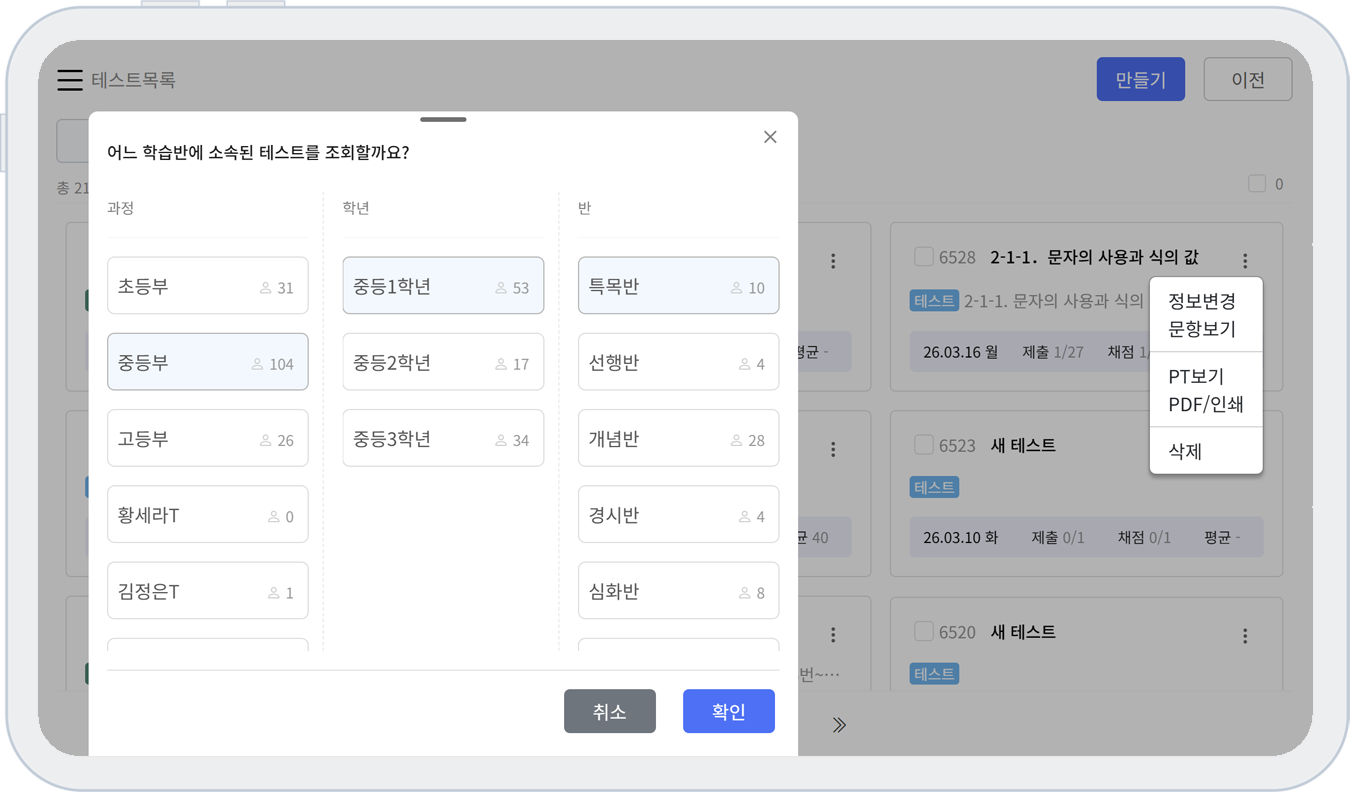
Task: Tick the checkbox for test 6520
Action: (923, 632)
